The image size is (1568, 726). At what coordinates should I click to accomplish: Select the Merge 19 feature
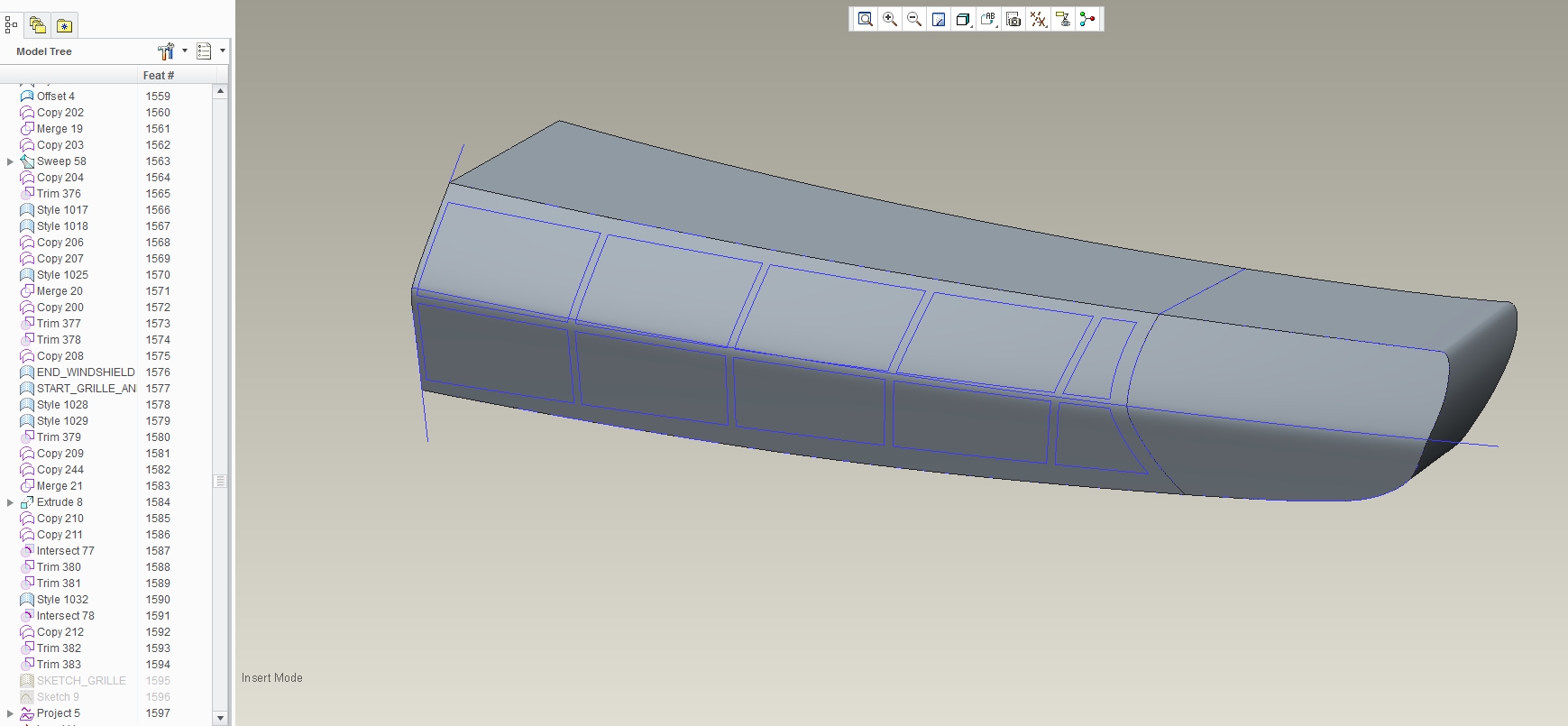(x=60, y=129)
